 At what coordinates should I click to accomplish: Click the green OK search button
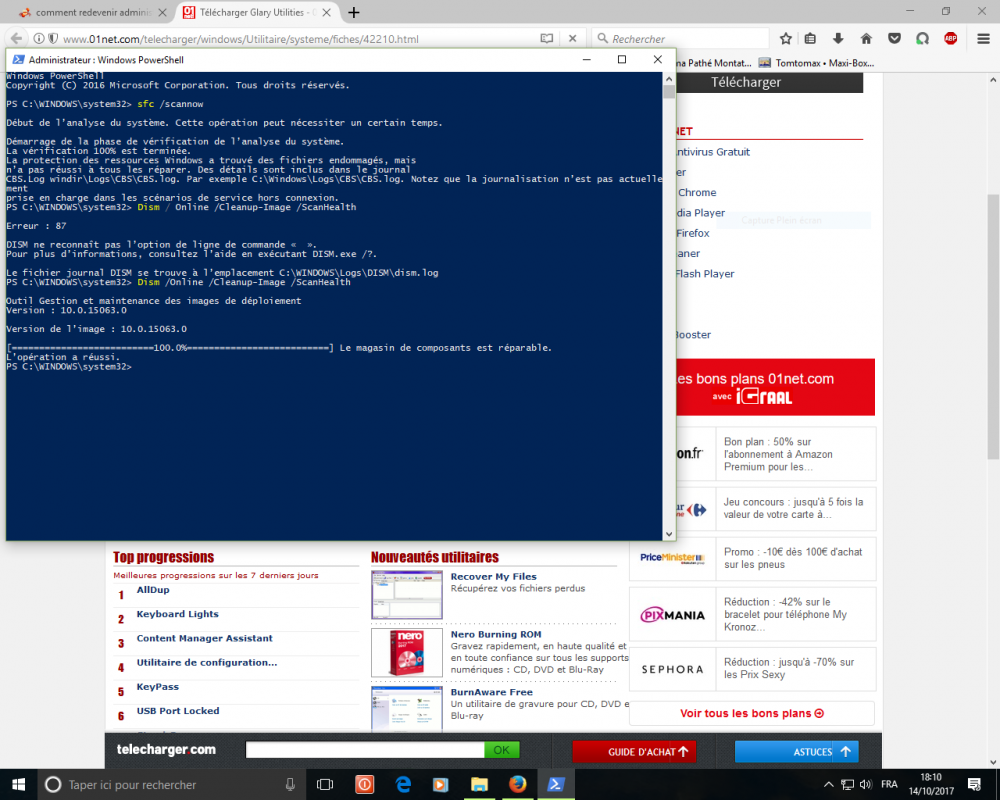tap(501, 750)
